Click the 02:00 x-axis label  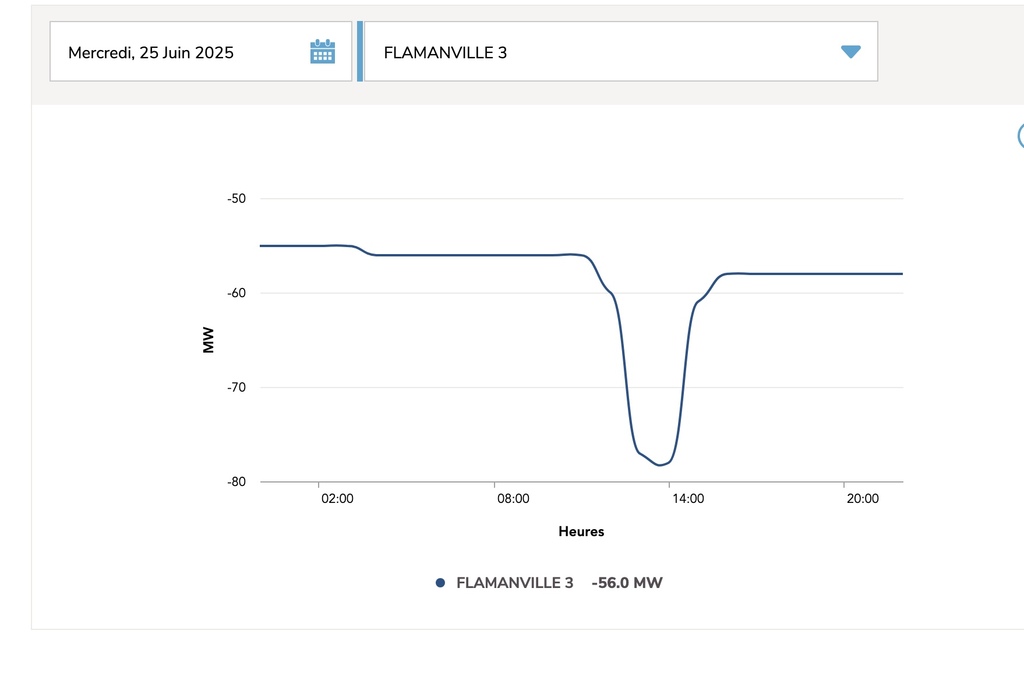[x=337, y=498]
